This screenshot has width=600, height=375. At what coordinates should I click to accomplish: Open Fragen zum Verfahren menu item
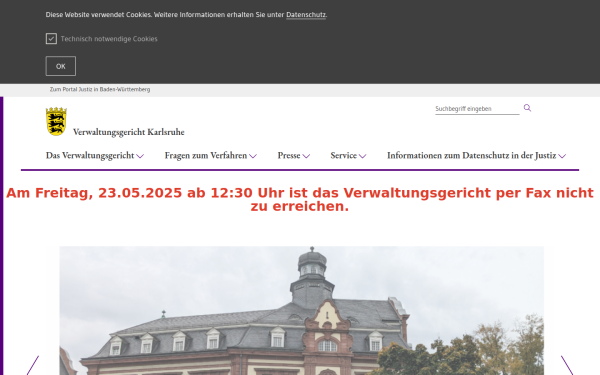206,155
